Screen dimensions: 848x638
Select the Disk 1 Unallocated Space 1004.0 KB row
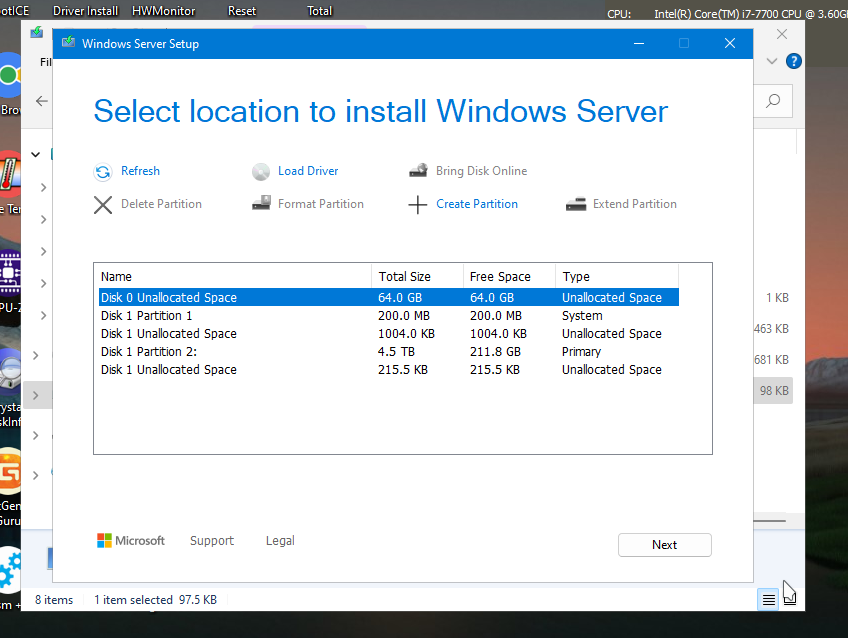(389, 334)
